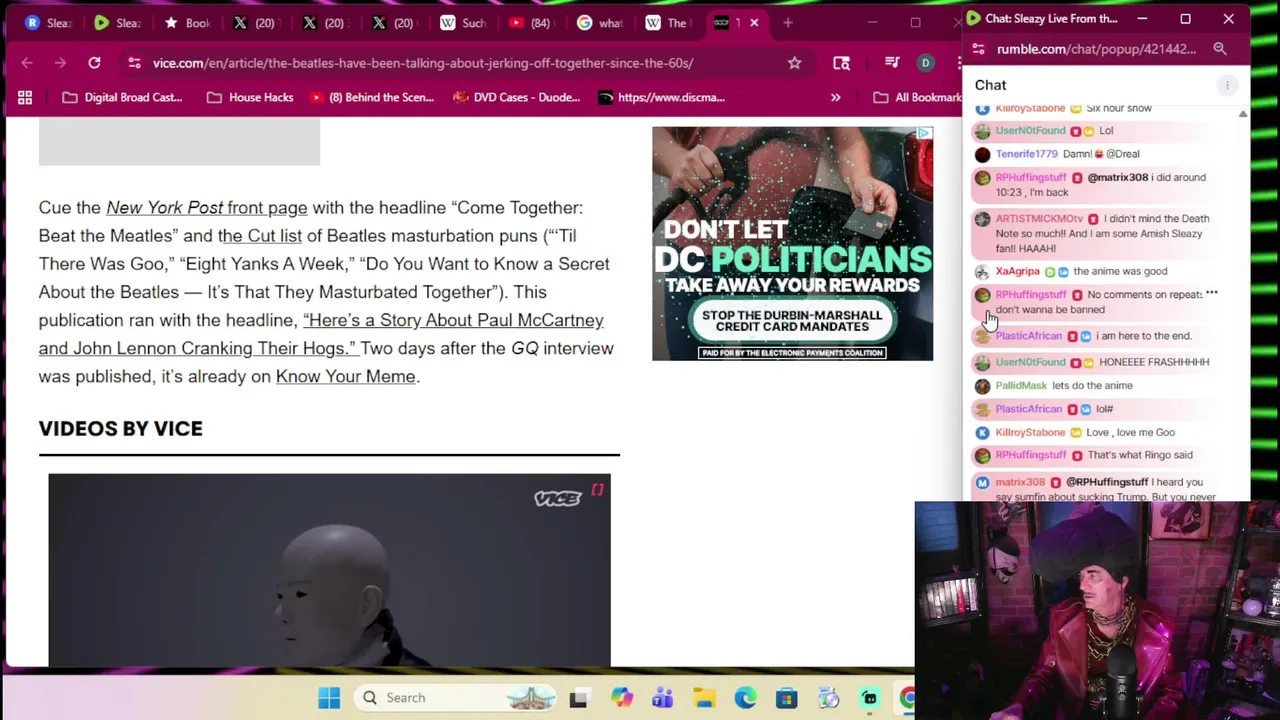Open Microsoft Edge from the taskbar
1280x720 pixels.
tap(745, 698)
